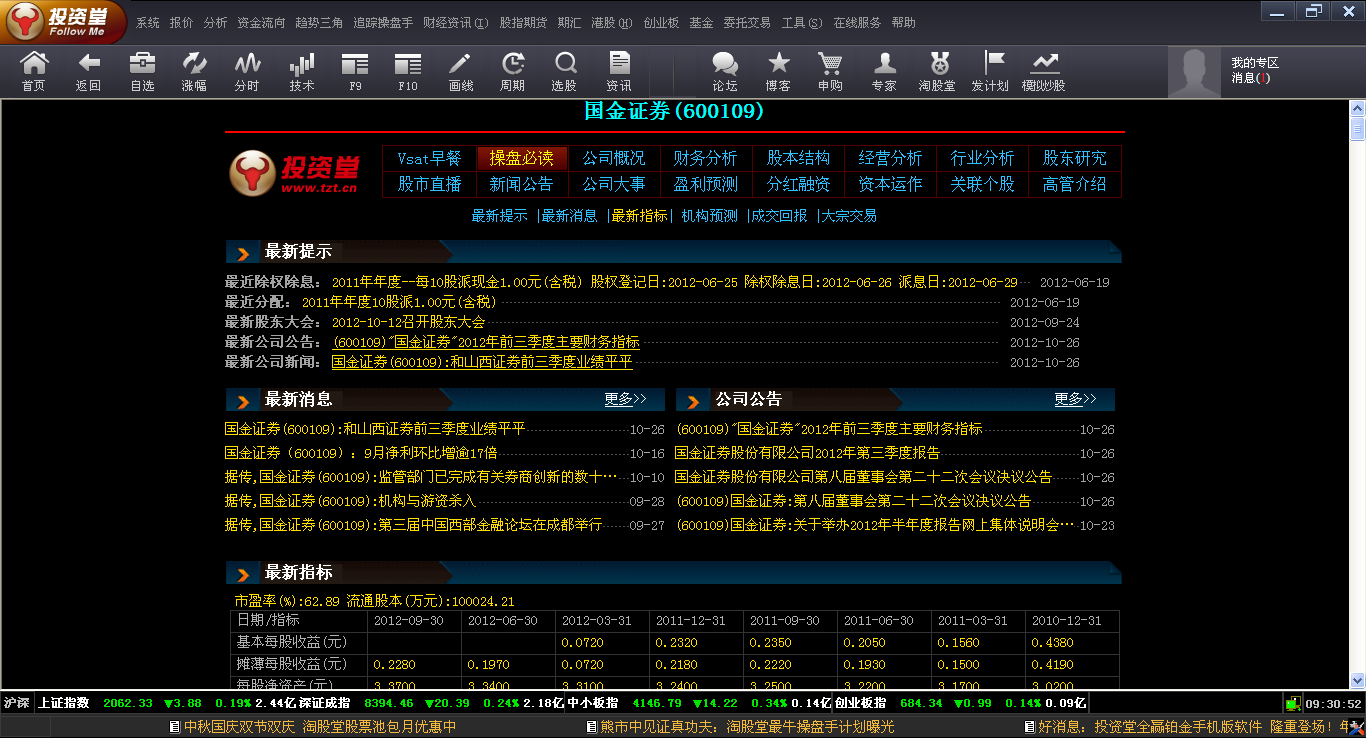This screenshot has height=738, width=1366.
Task: Click 我的专区 link
Action: click(x=1255, y=63)
